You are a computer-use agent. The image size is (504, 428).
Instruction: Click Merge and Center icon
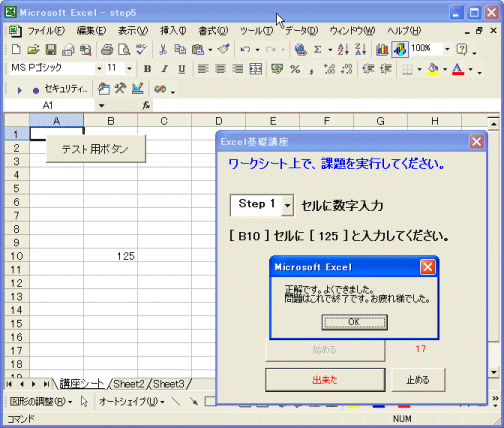click(256, 69)
